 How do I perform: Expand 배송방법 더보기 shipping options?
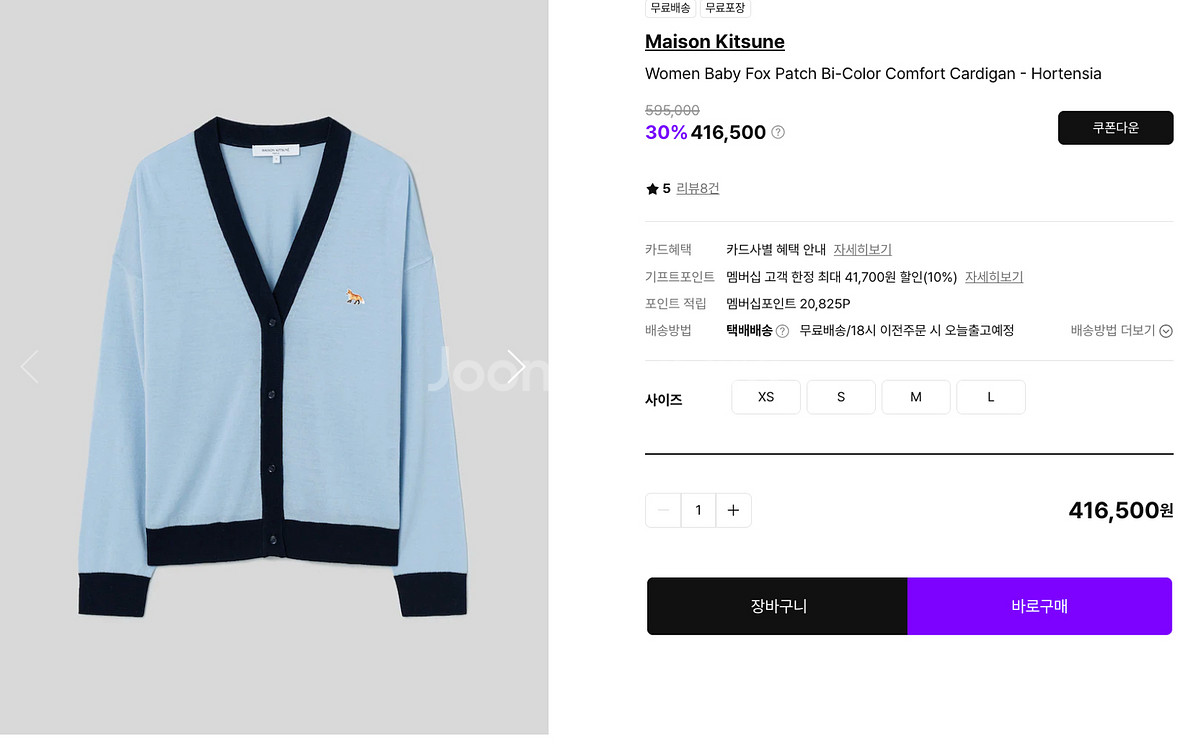tap(1121, 331)
